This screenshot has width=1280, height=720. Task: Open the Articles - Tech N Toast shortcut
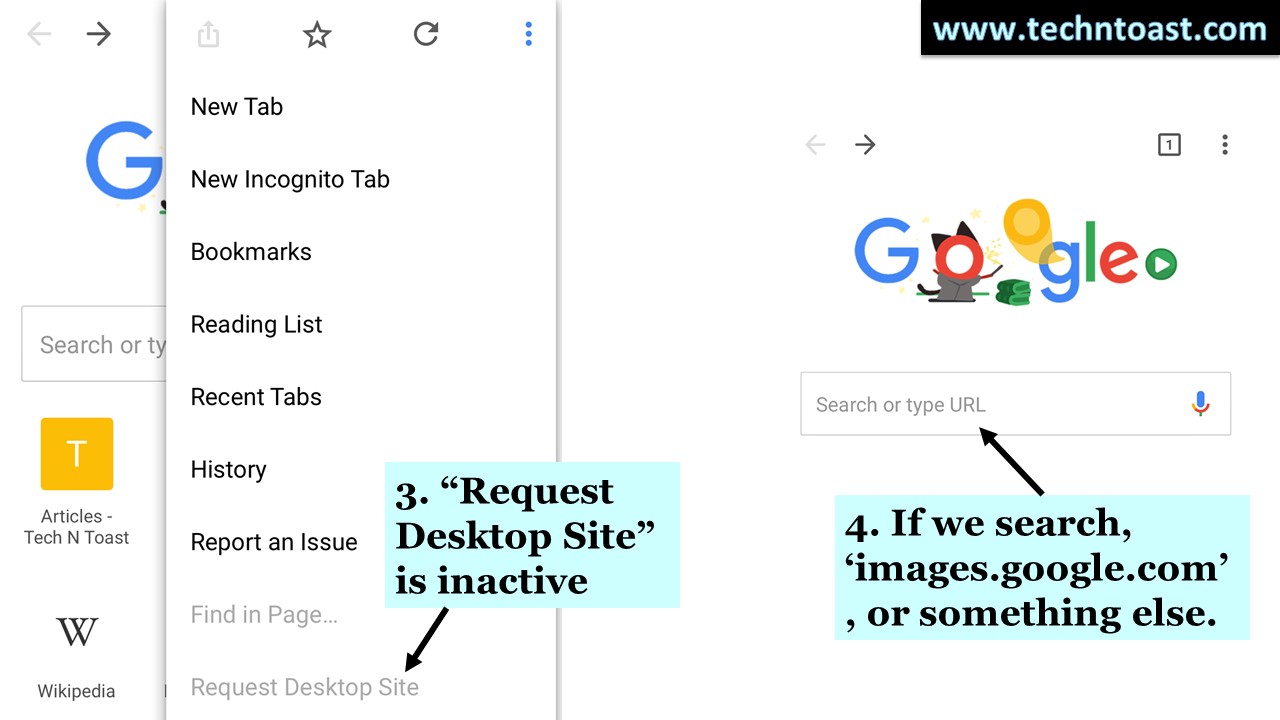point(77,454)
